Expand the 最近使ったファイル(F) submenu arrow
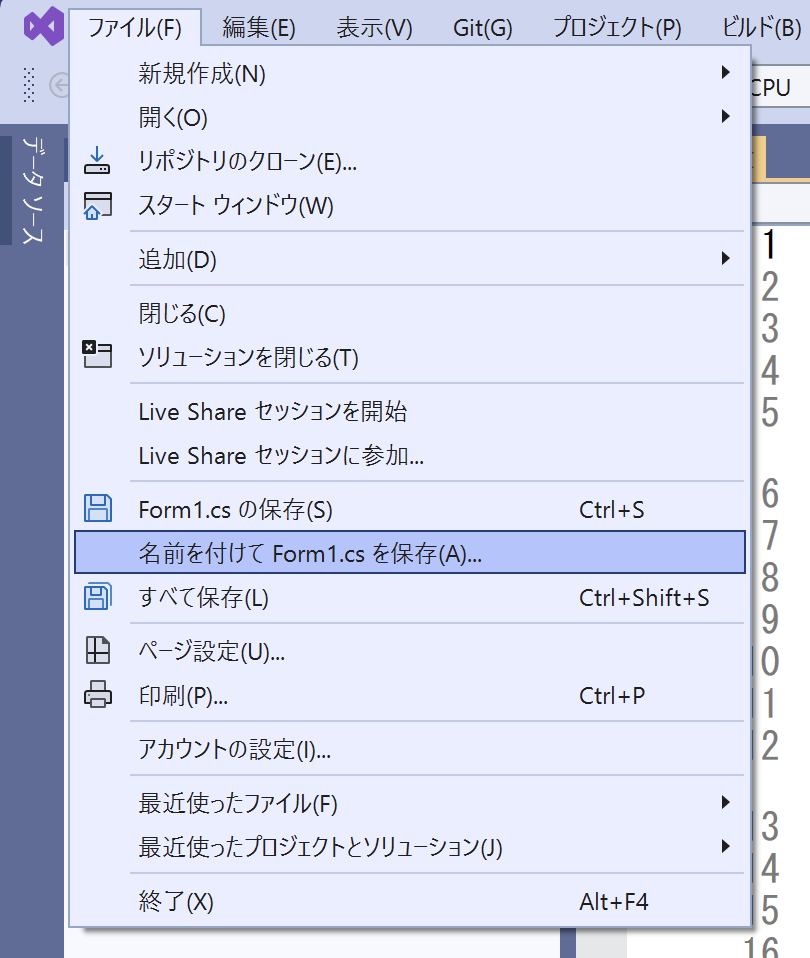Screen dimensions: 810x958 (x=725, y=802)
